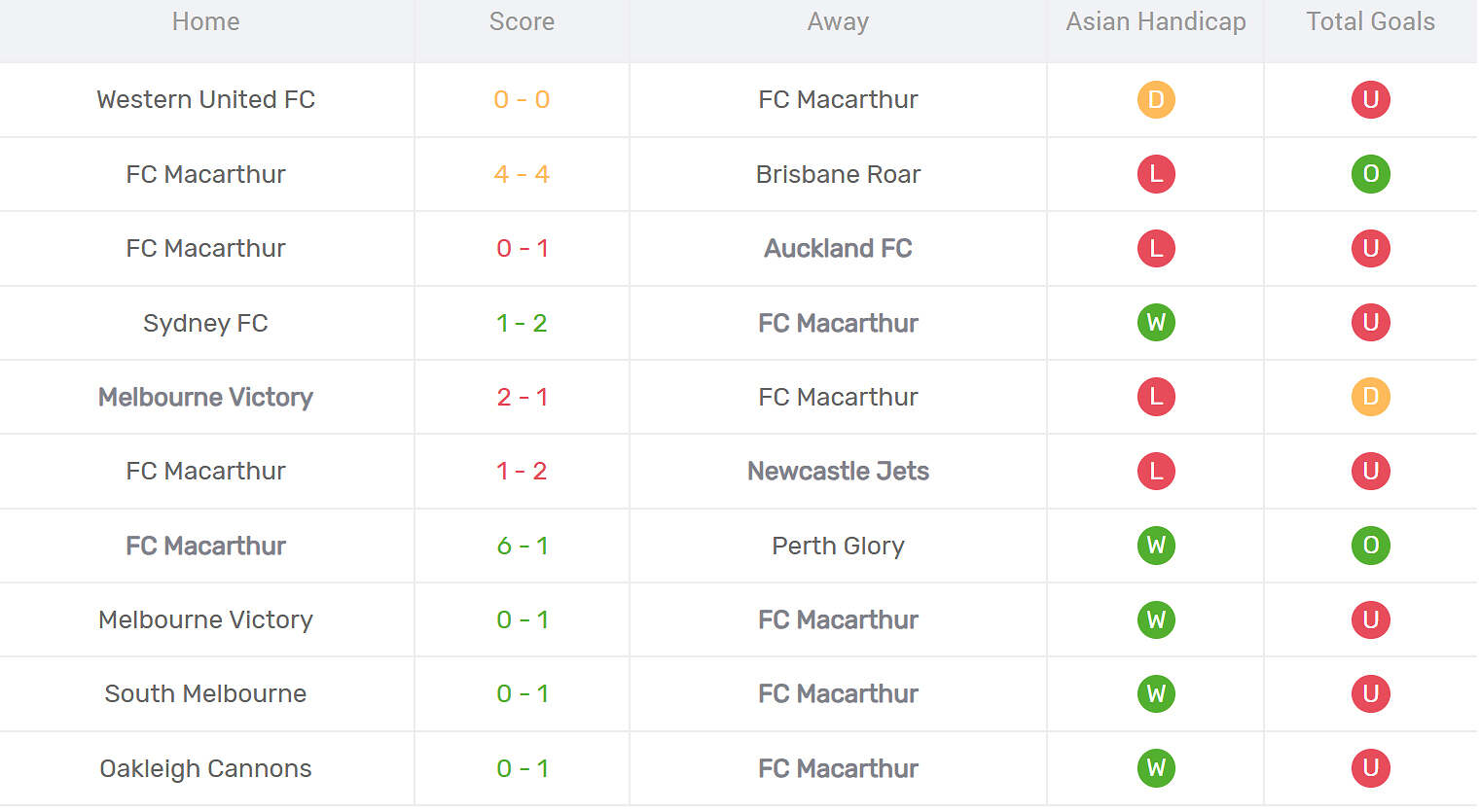The width and height of the screenshot is (1480, 812).
Task: Open Oakleigh Cannons home team link
Action: click(205, 768)
